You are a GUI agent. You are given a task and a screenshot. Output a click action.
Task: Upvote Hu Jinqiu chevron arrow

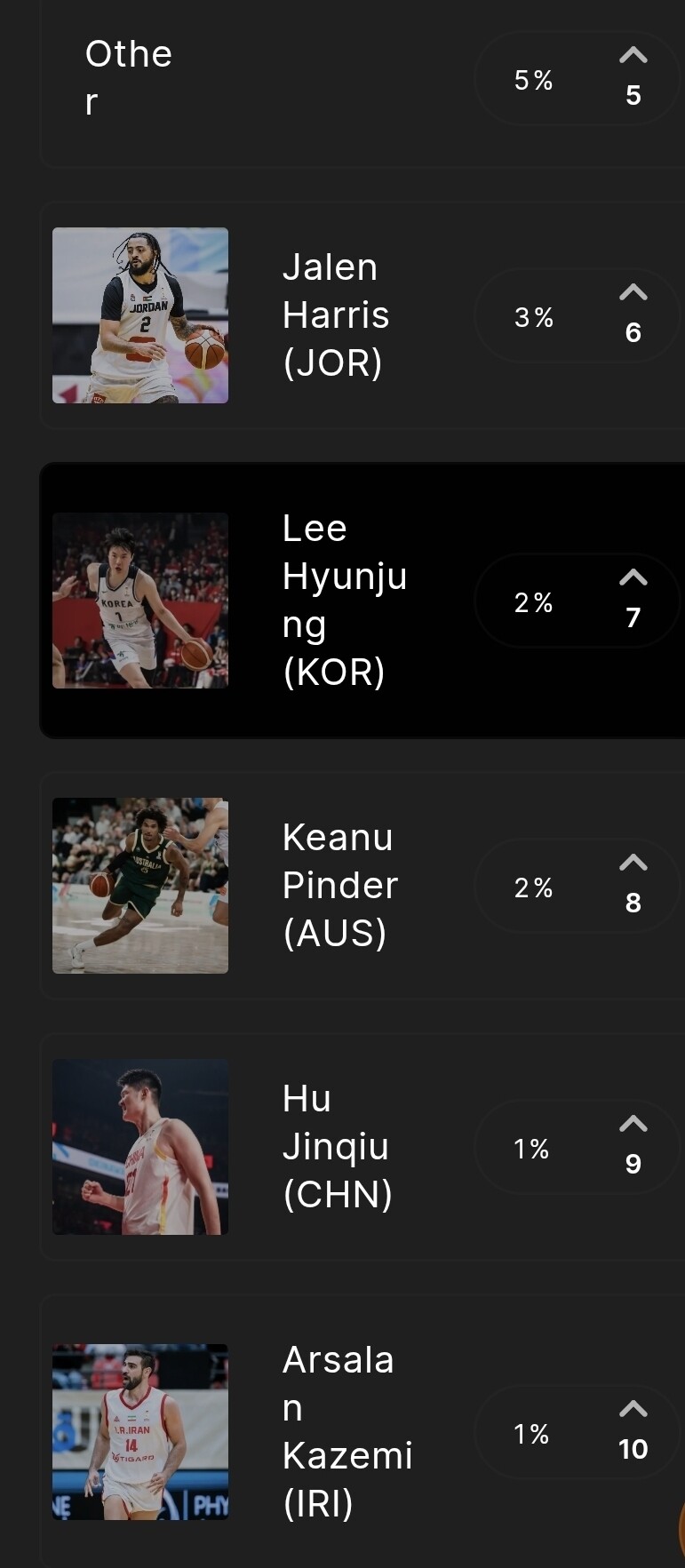point(633,1124)
